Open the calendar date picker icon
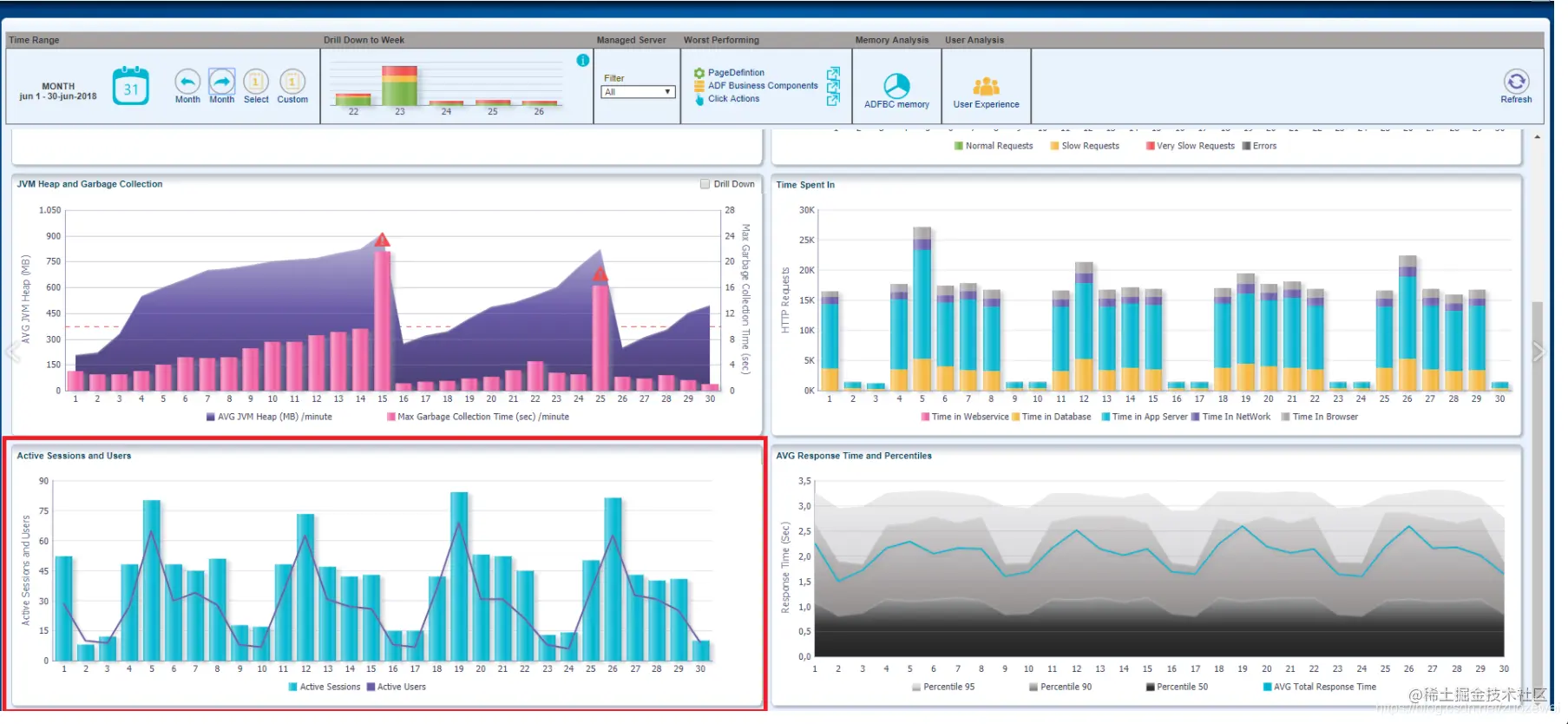 (131, 86)
